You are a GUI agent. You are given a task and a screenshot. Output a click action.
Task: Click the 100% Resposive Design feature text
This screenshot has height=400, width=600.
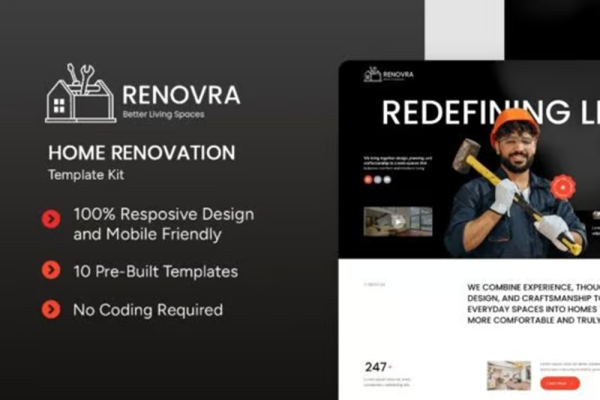tap(164, 224)
